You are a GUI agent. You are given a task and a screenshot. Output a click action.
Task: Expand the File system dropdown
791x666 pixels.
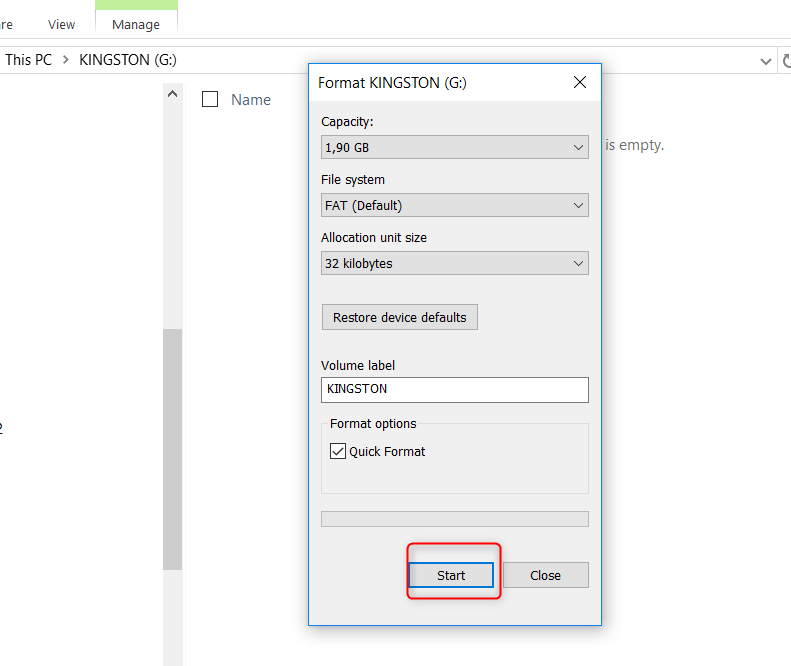pyautogui.click(x=454, y=205)
